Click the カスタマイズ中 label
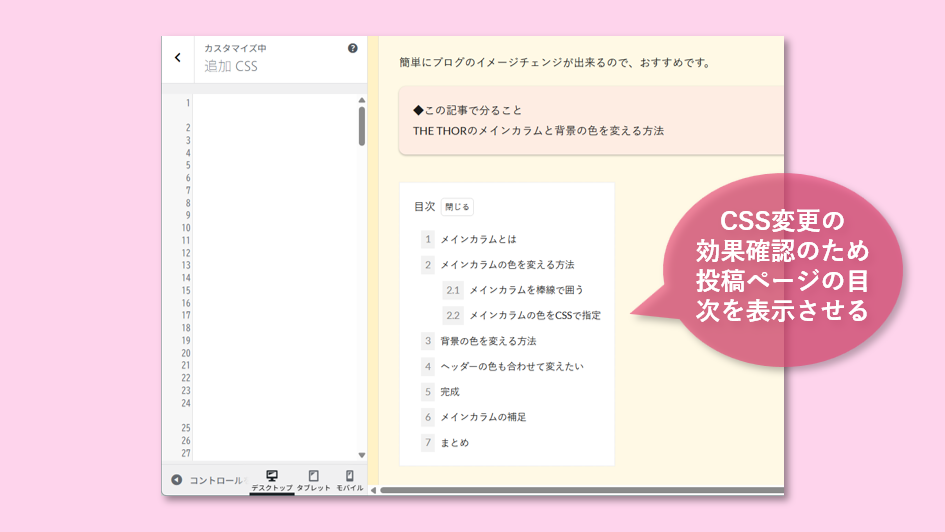The height and width of the screenshot is (532, 945). coord(235,48)
